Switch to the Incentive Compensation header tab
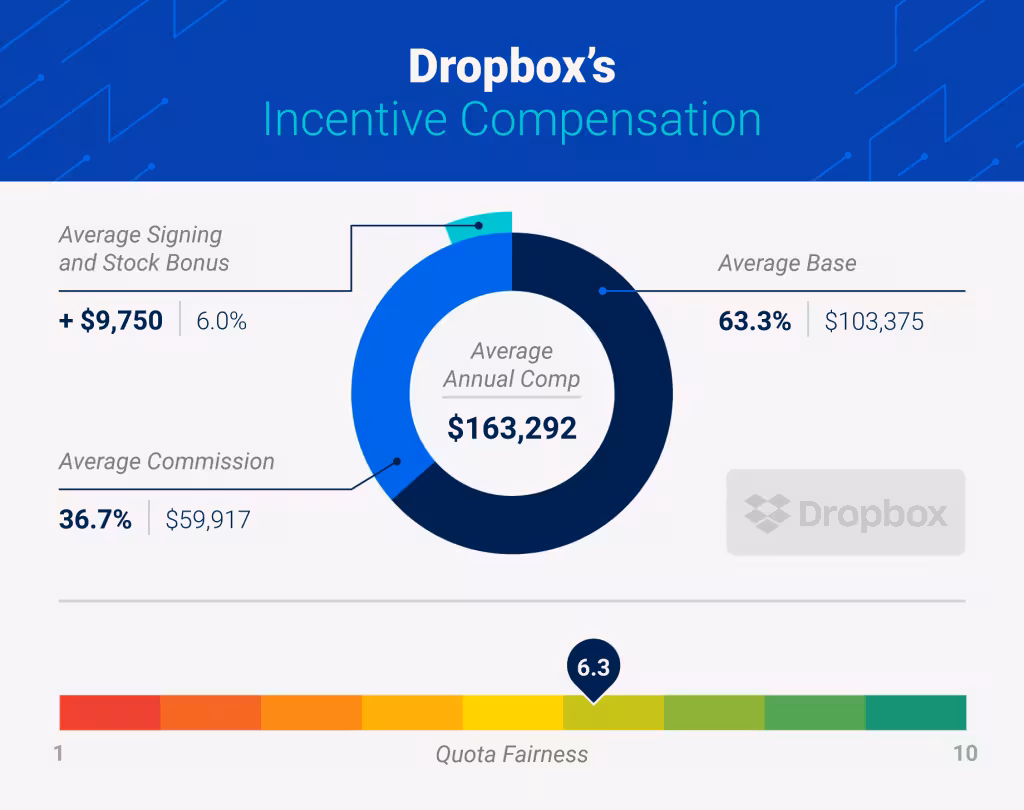Screen dimensions: 1024x810 coord(511,119)
